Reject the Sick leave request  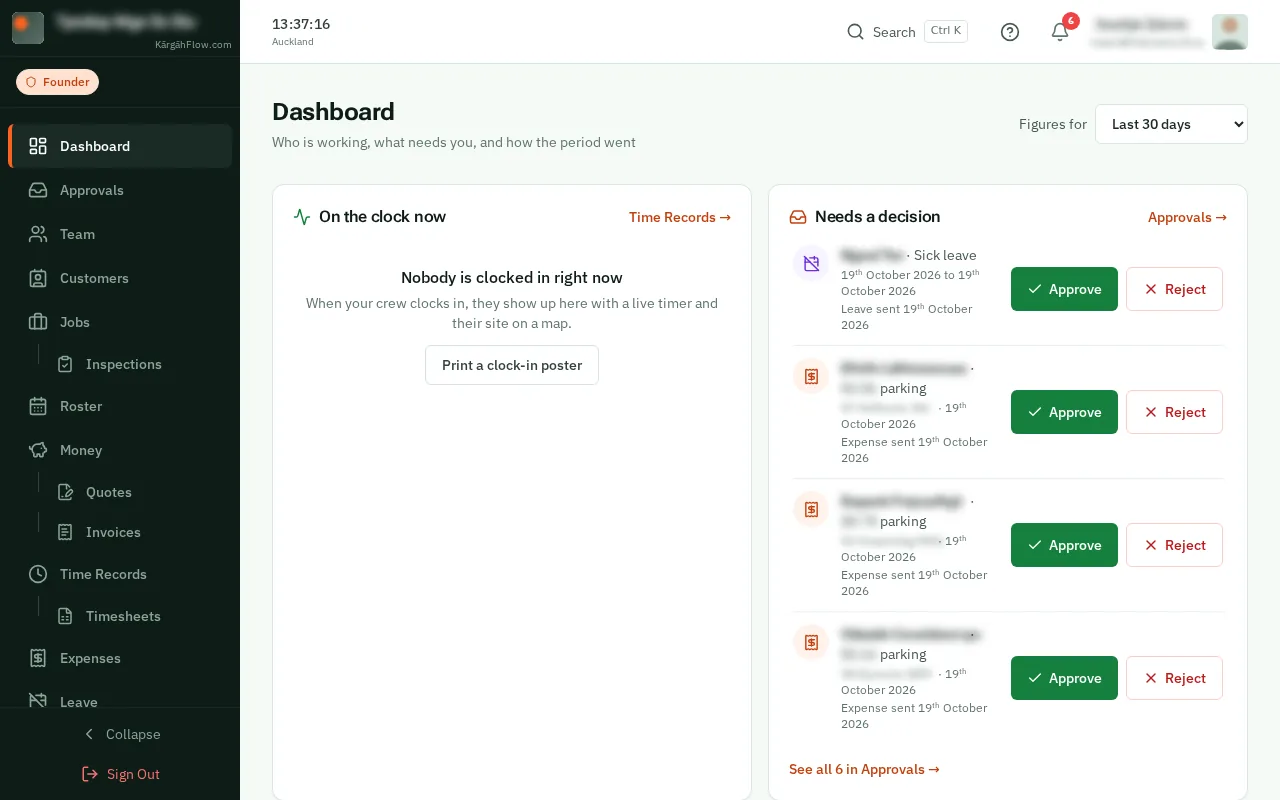pos(1174,289)
